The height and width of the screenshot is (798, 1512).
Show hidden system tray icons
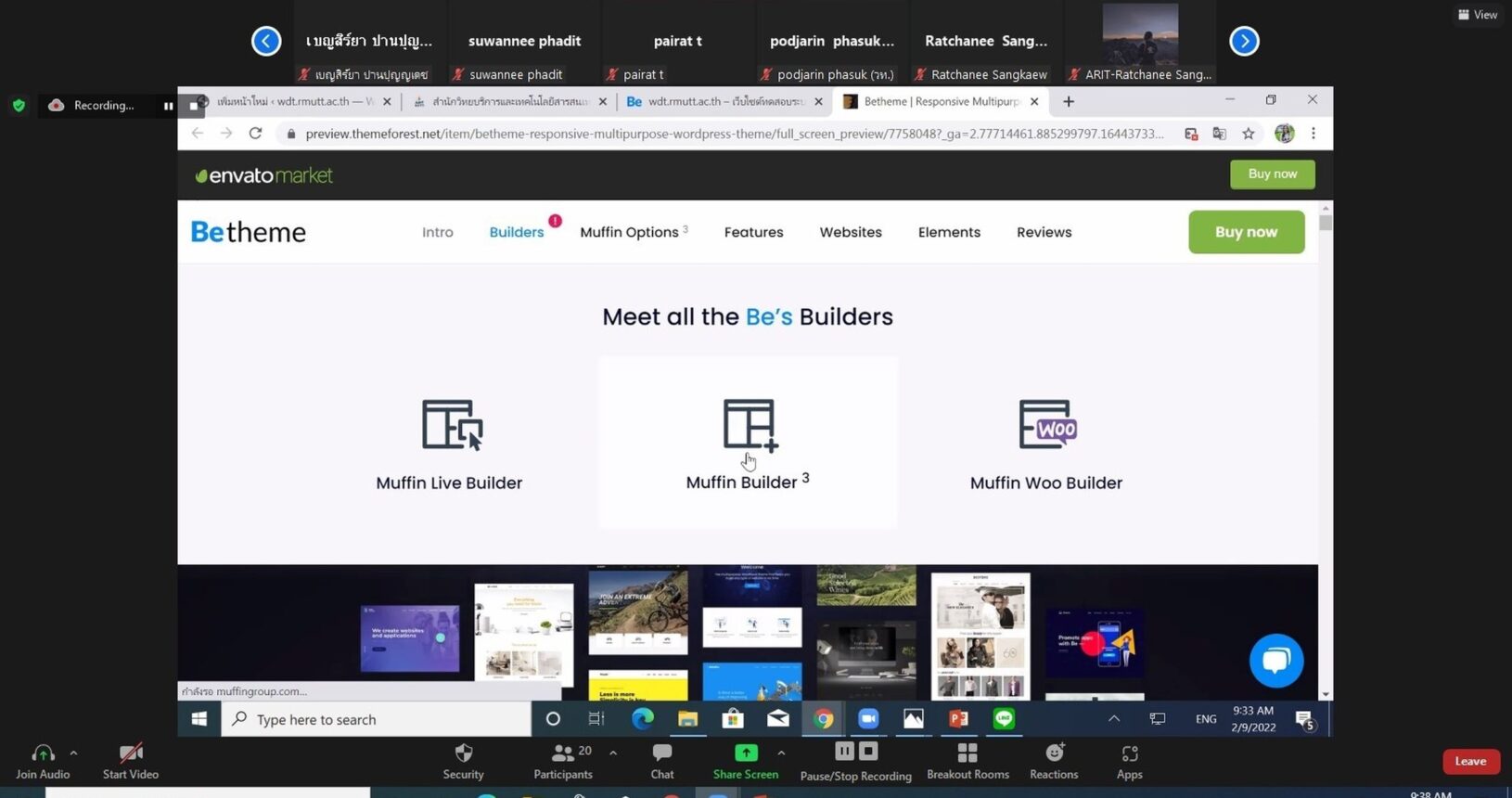coord(1114,718)
